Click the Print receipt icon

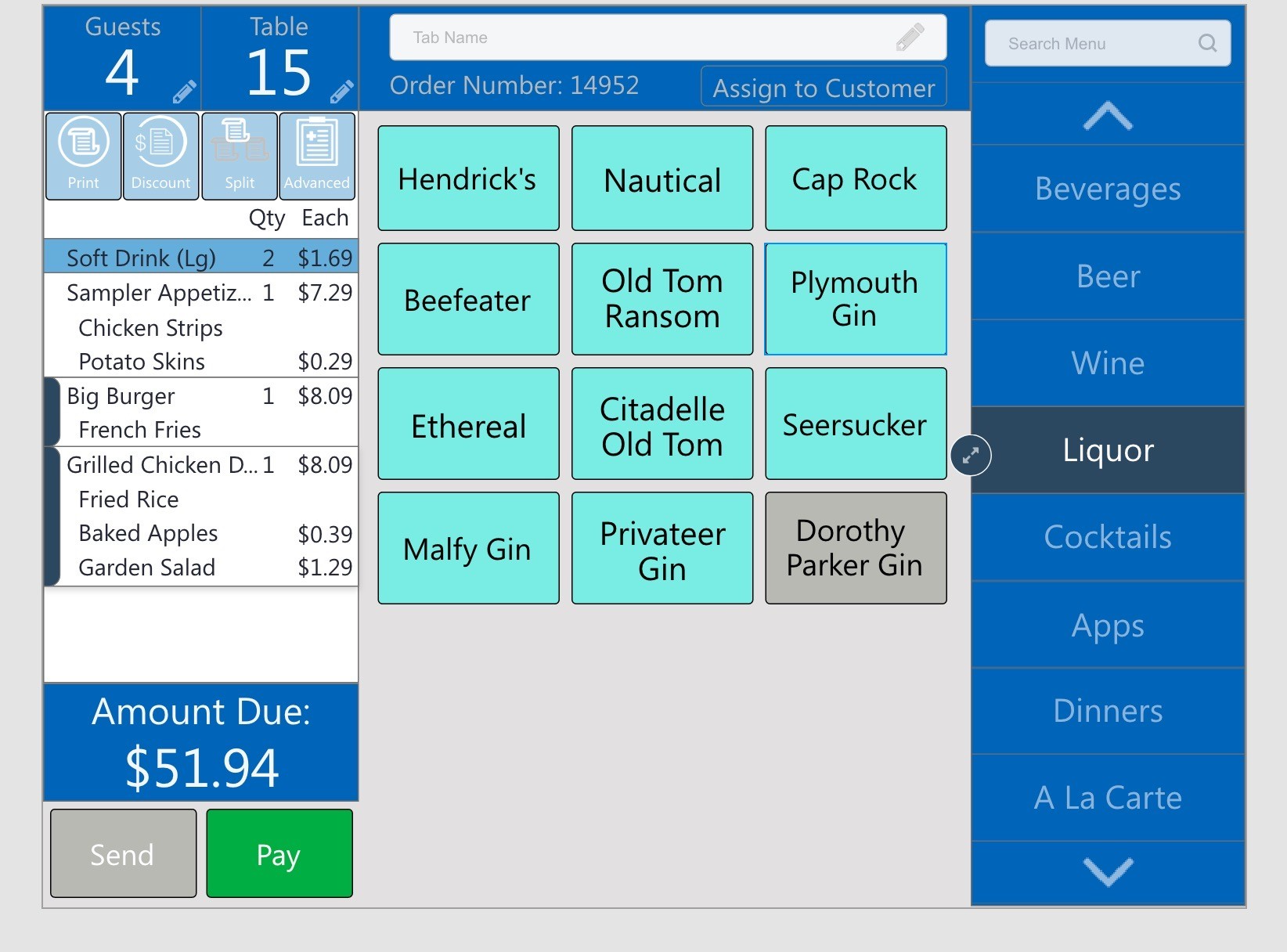point(83,156)
